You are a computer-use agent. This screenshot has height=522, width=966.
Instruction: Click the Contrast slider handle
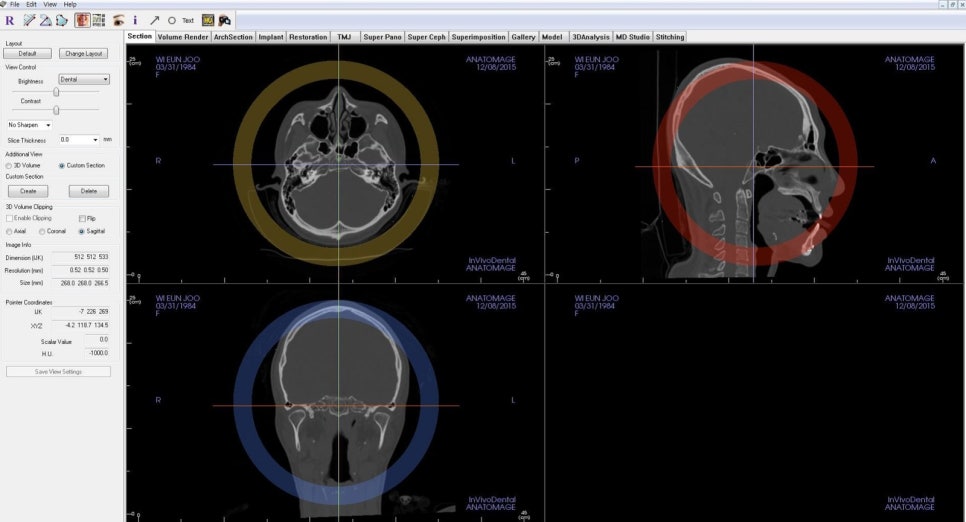56,110
